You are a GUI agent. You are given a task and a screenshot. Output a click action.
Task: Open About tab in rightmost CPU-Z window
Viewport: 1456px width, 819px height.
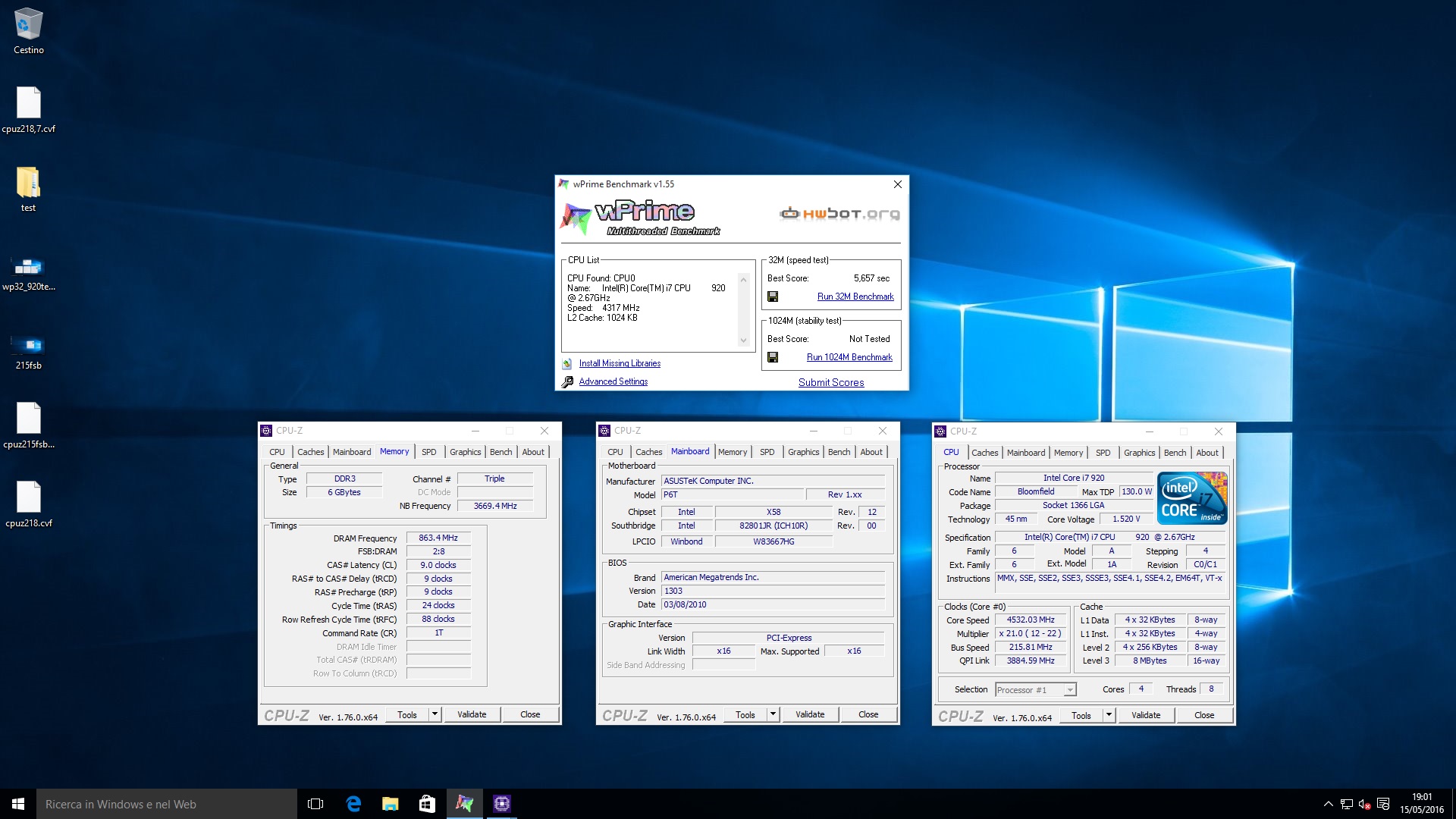(1207, 453)
